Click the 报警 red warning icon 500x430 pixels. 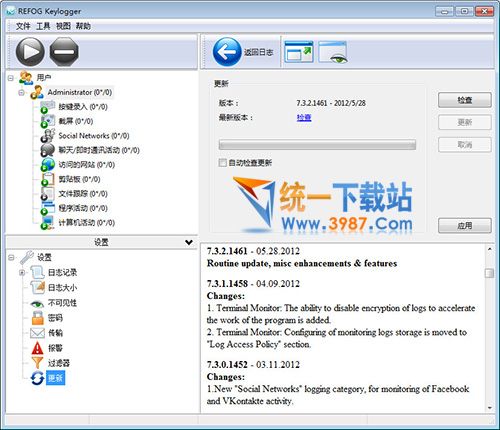click(x=37, y=348)
